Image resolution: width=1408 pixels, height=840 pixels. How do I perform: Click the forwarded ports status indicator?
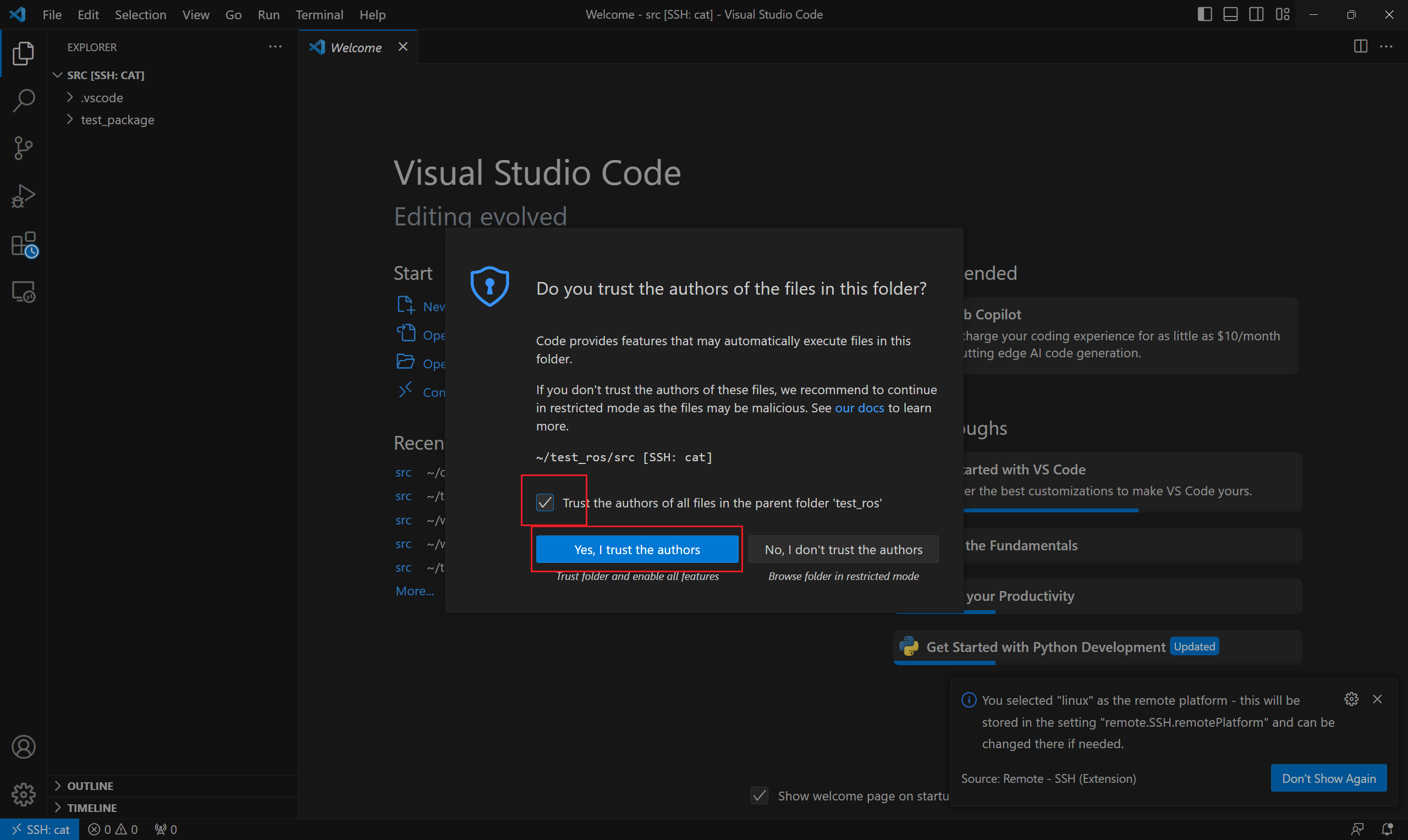[x=166, y=829]
